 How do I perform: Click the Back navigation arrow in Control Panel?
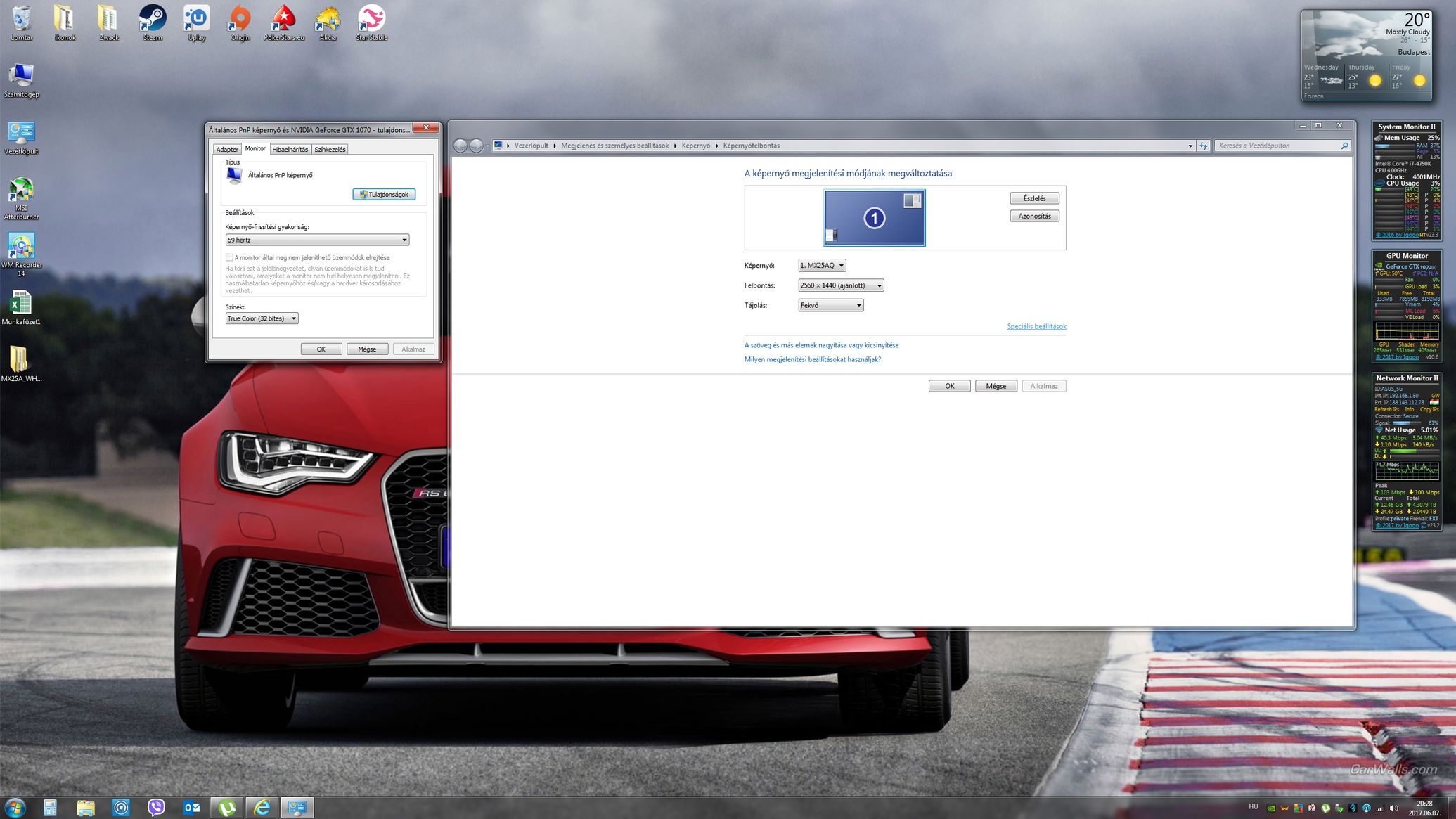click(460, 146)
